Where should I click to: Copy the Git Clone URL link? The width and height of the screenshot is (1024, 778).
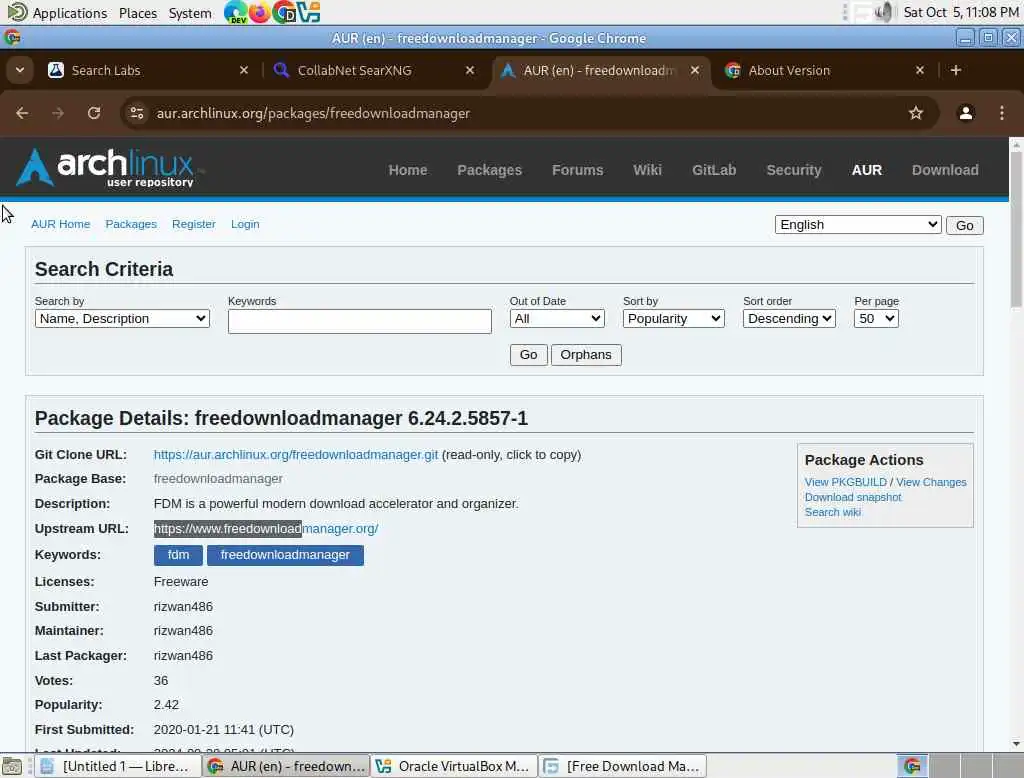tap(296, 455)
